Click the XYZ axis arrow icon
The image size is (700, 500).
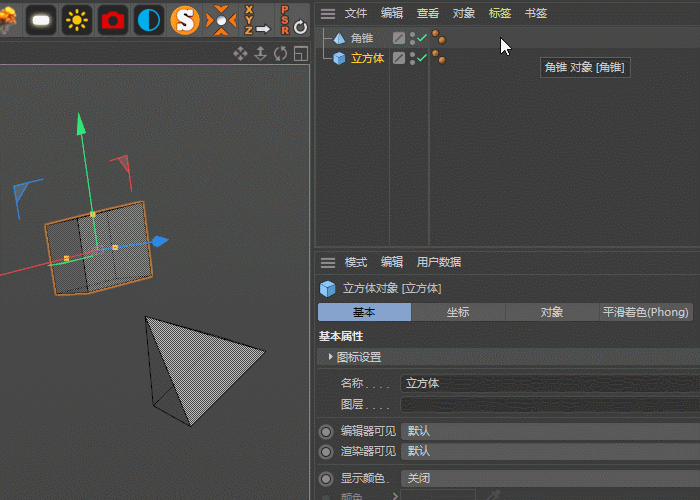pyautogui.click(x=257, y=20)
